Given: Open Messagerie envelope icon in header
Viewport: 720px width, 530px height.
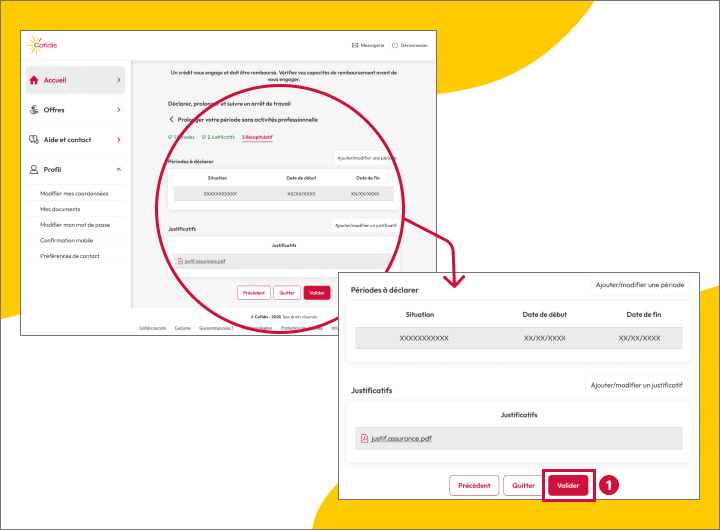Looking at the screenshot, I should click(355, 45).
